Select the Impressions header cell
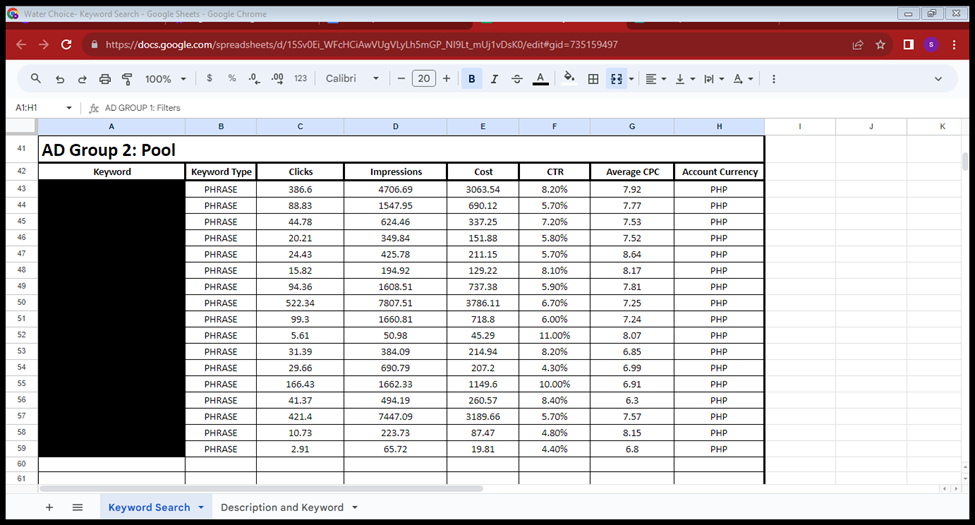The height and width of the screenshot is (525, 975). 395,172
